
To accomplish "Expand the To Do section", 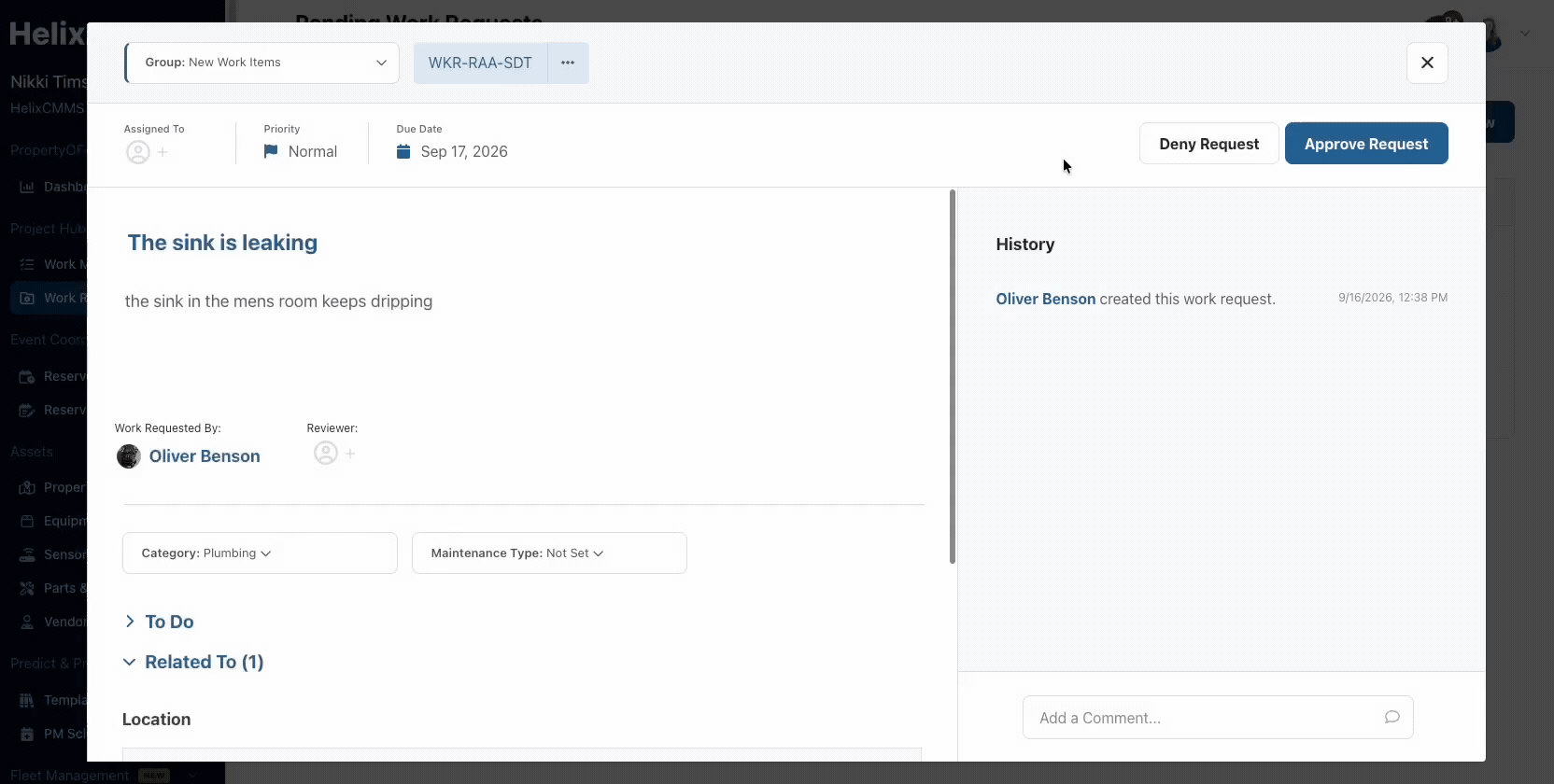I will pos(160,622).
